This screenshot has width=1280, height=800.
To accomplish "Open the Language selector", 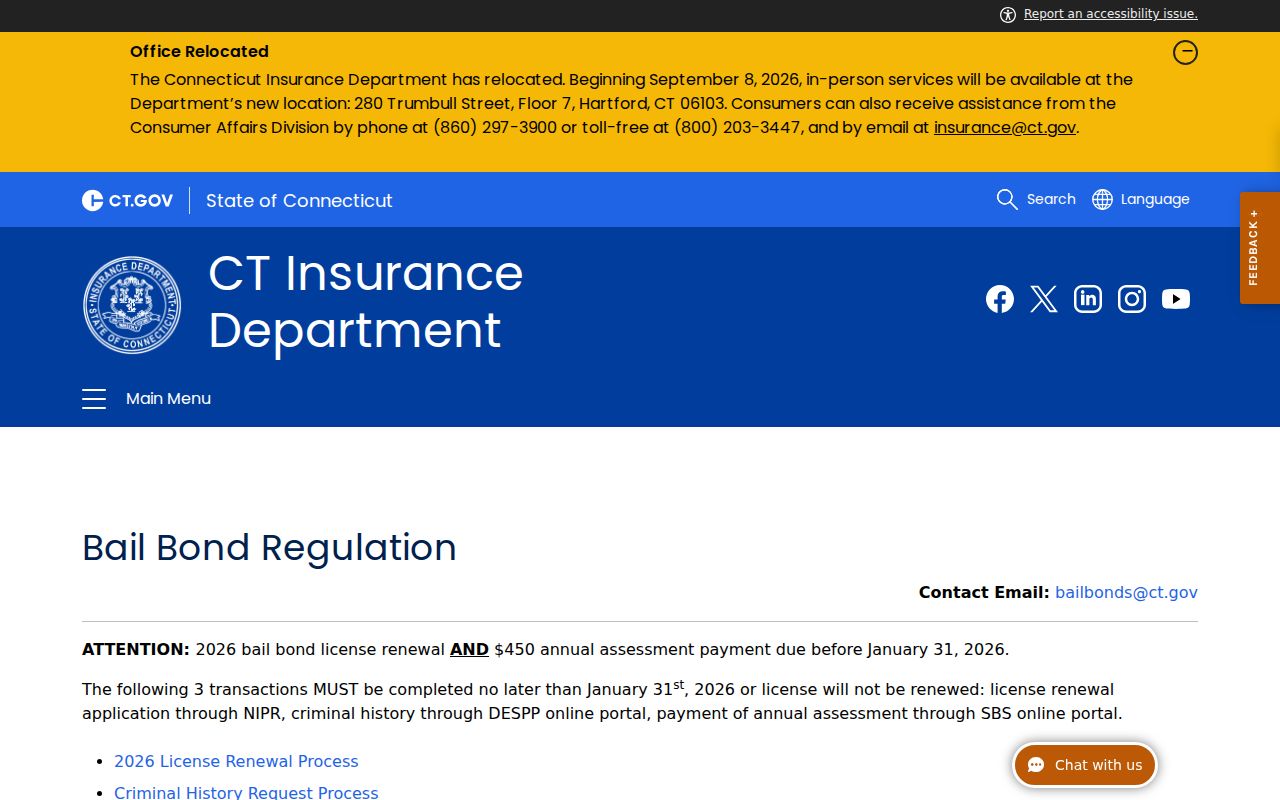I will pos(1141,199).
